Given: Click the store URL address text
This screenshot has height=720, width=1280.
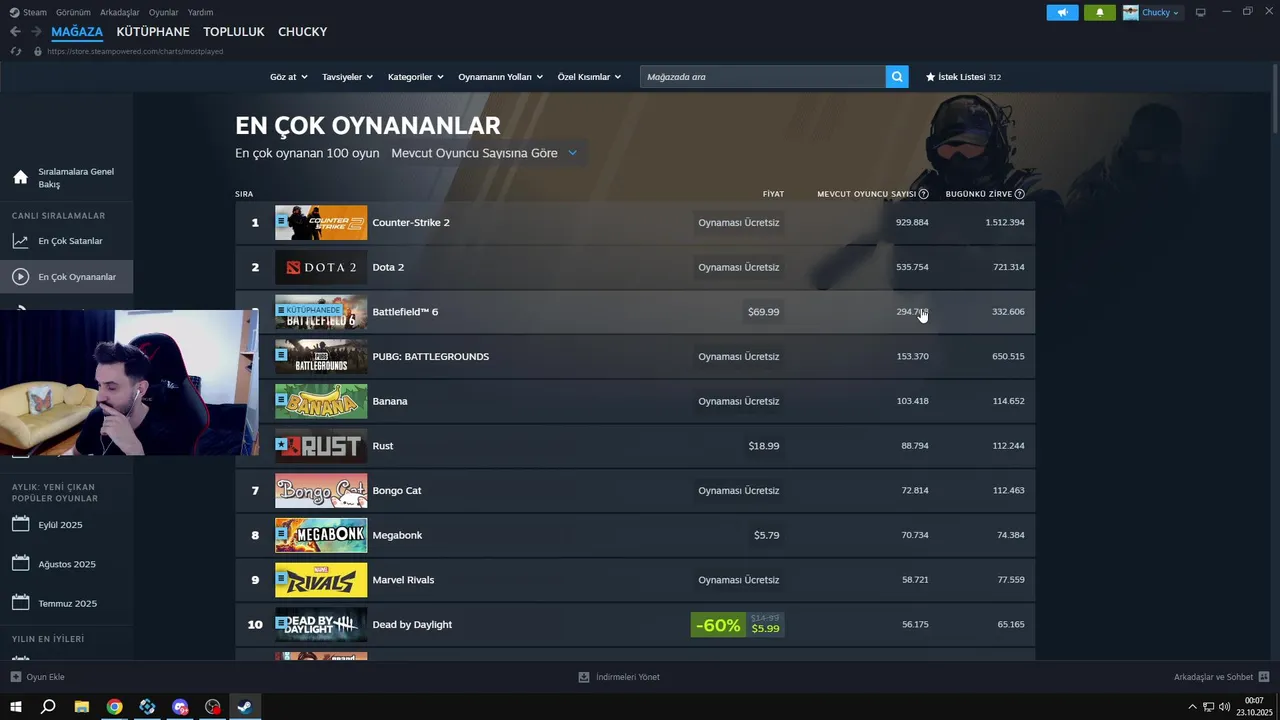Looking at the screenshot, I should coord(135,51).
